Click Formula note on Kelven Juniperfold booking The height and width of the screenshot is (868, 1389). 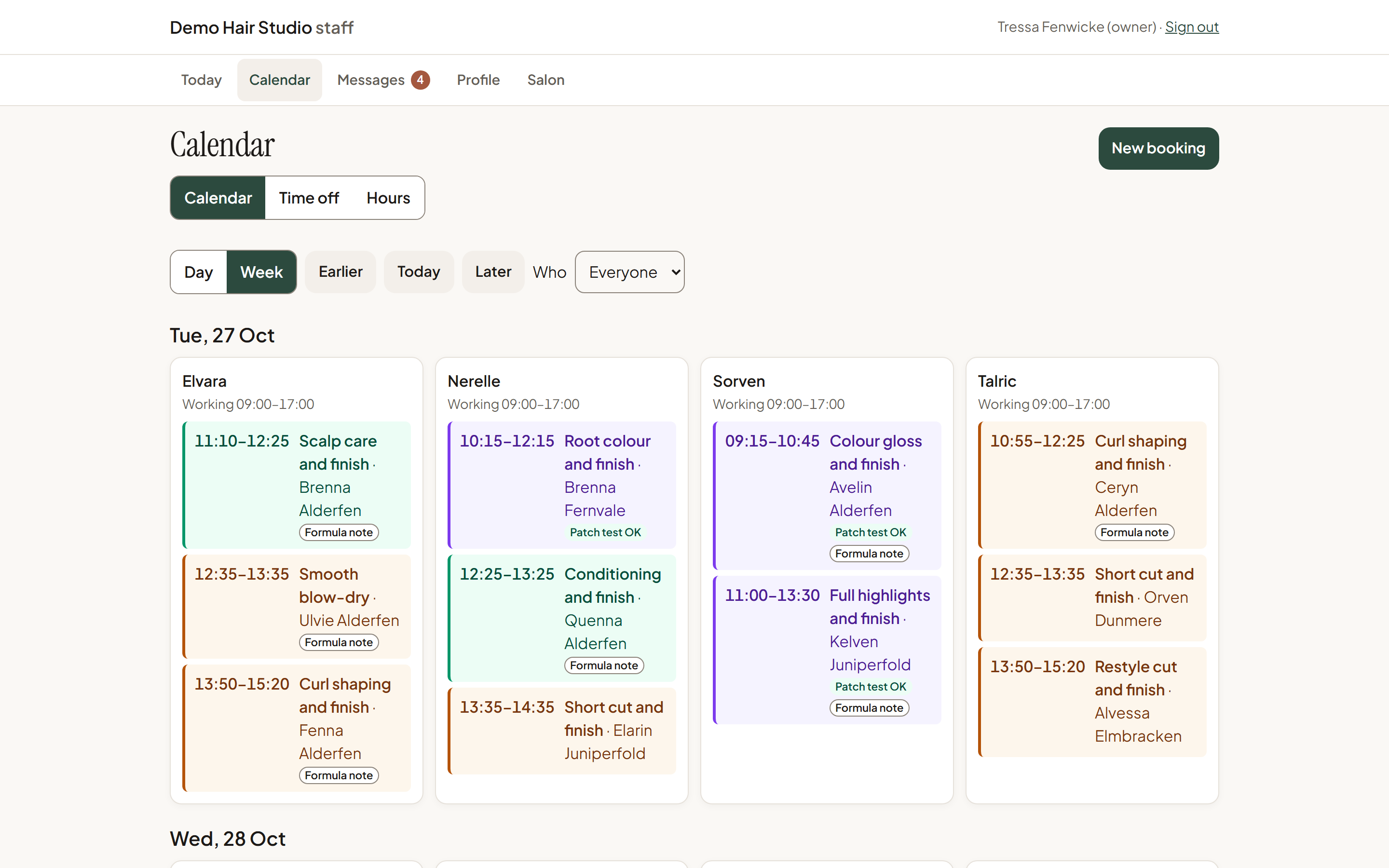click(869, 708)
